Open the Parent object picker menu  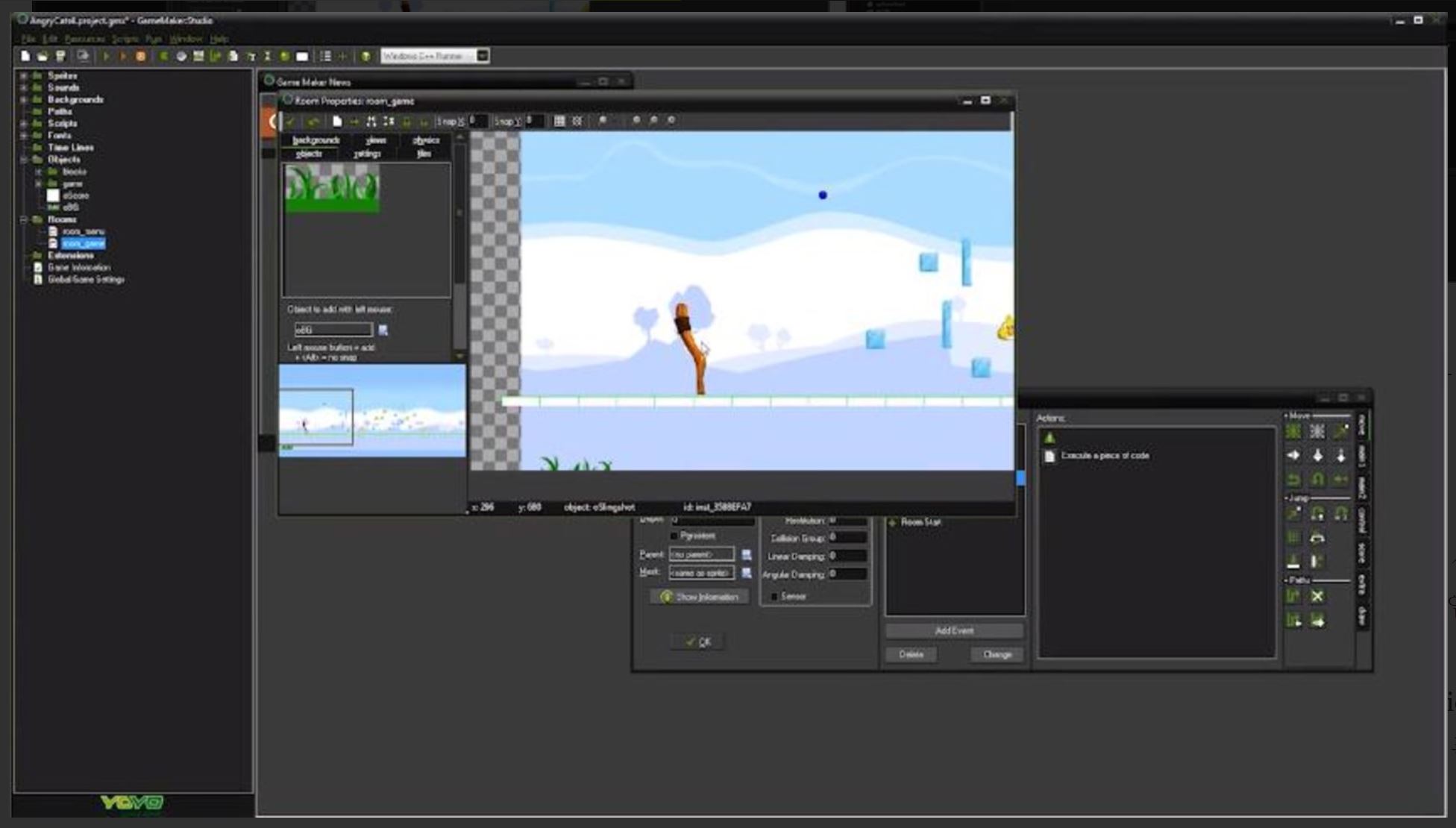click(x=746, y=554)
